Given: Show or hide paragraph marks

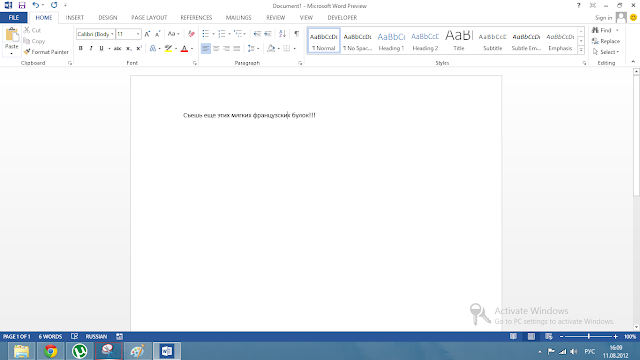Looking at the screenshot, I should 297,33.
